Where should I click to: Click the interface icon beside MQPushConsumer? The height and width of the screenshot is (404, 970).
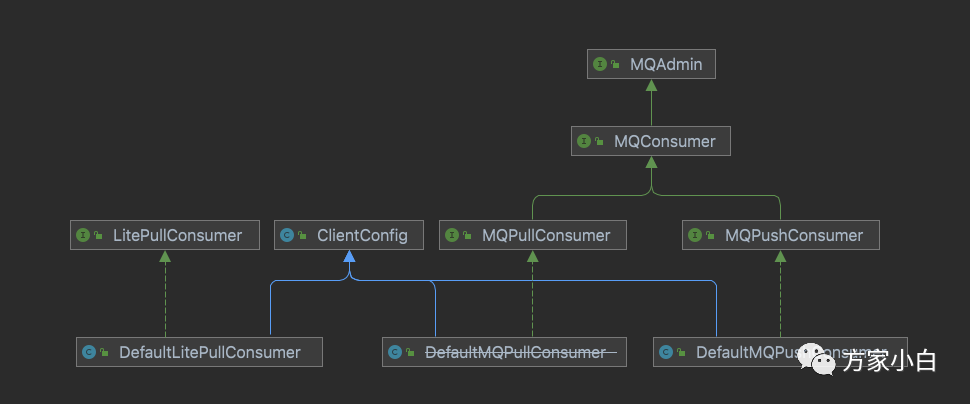(x=695, y=235)
